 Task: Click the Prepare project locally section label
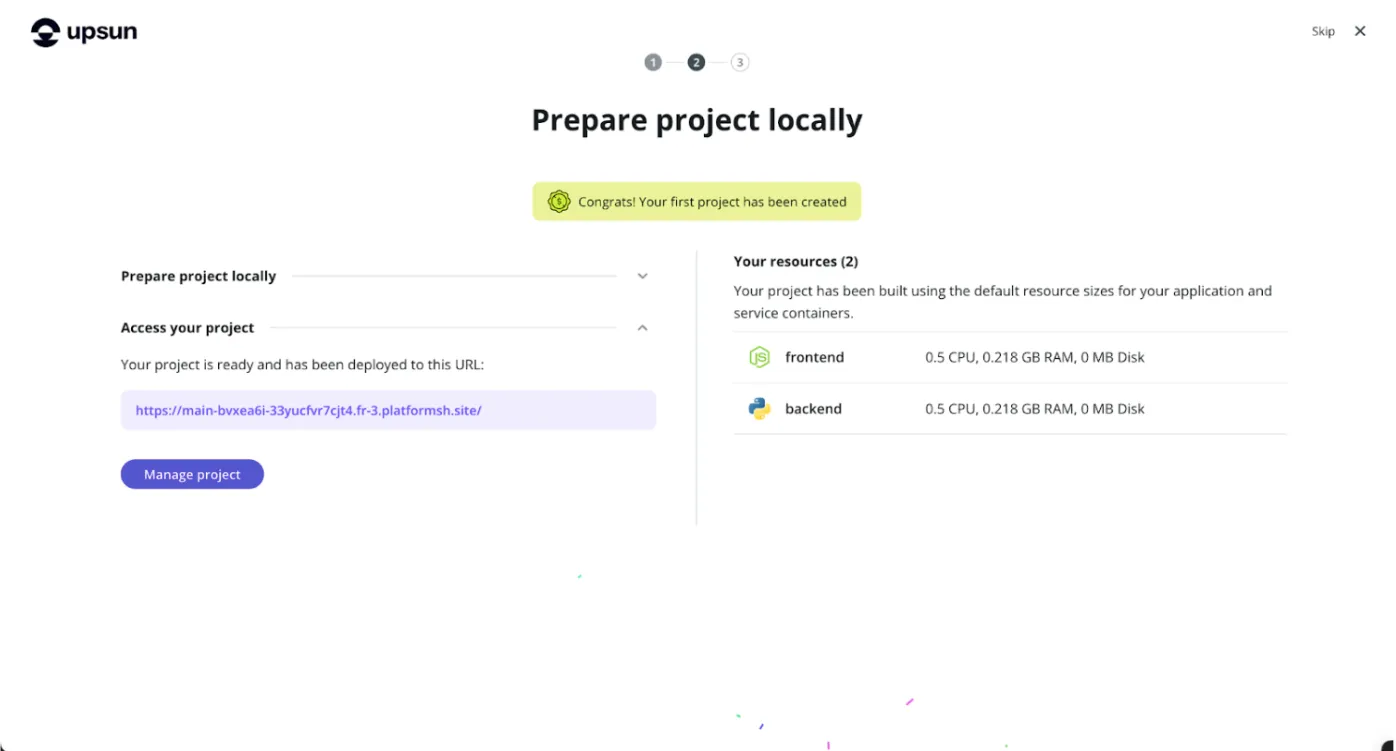click(198, 276)
